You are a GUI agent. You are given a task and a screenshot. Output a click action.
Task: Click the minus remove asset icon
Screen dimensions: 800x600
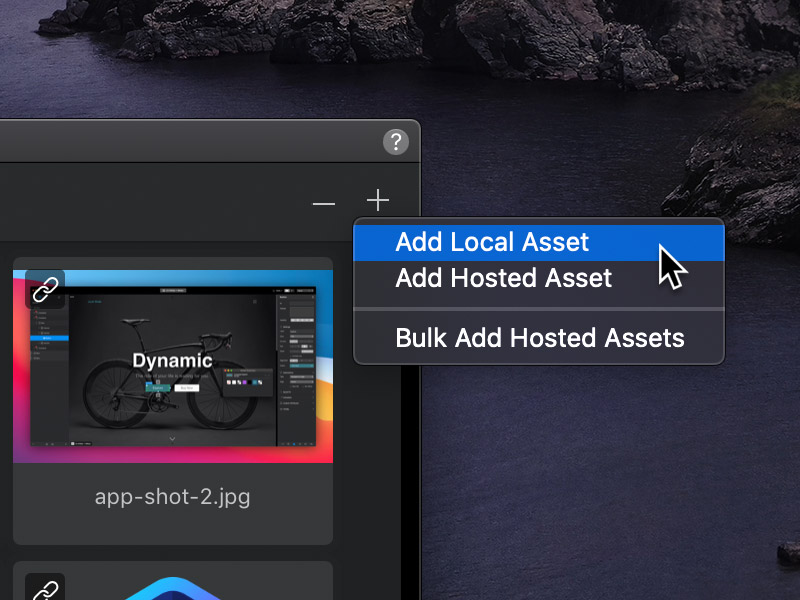pyautogui.click(x=324, y=204)
